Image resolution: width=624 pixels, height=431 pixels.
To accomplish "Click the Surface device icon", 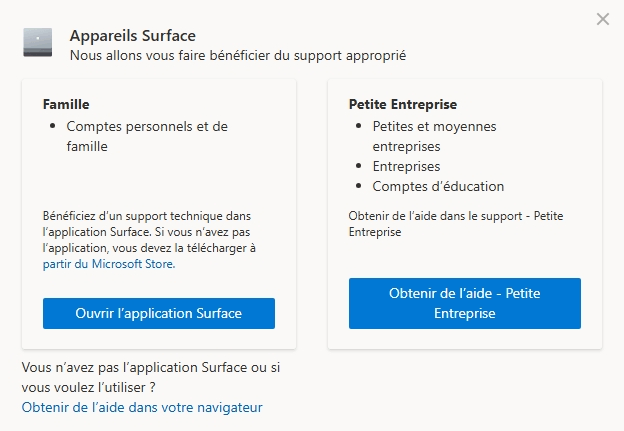I will click(38, 43).
